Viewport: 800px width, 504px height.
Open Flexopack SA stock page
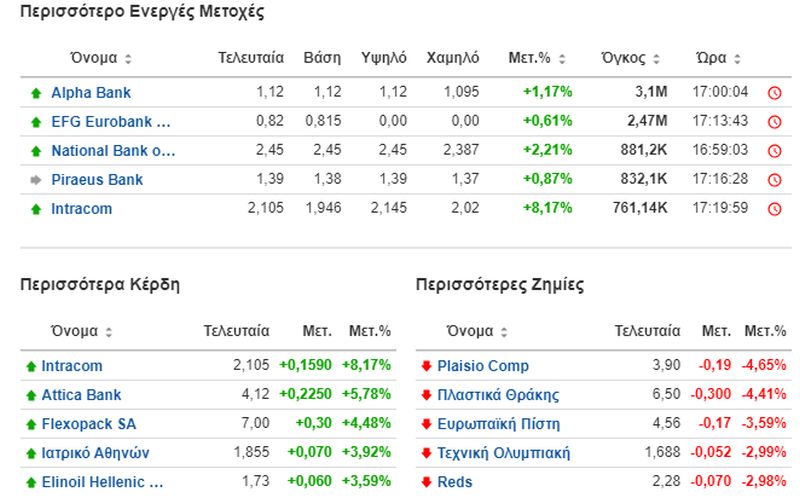click(x=89, y=424)
